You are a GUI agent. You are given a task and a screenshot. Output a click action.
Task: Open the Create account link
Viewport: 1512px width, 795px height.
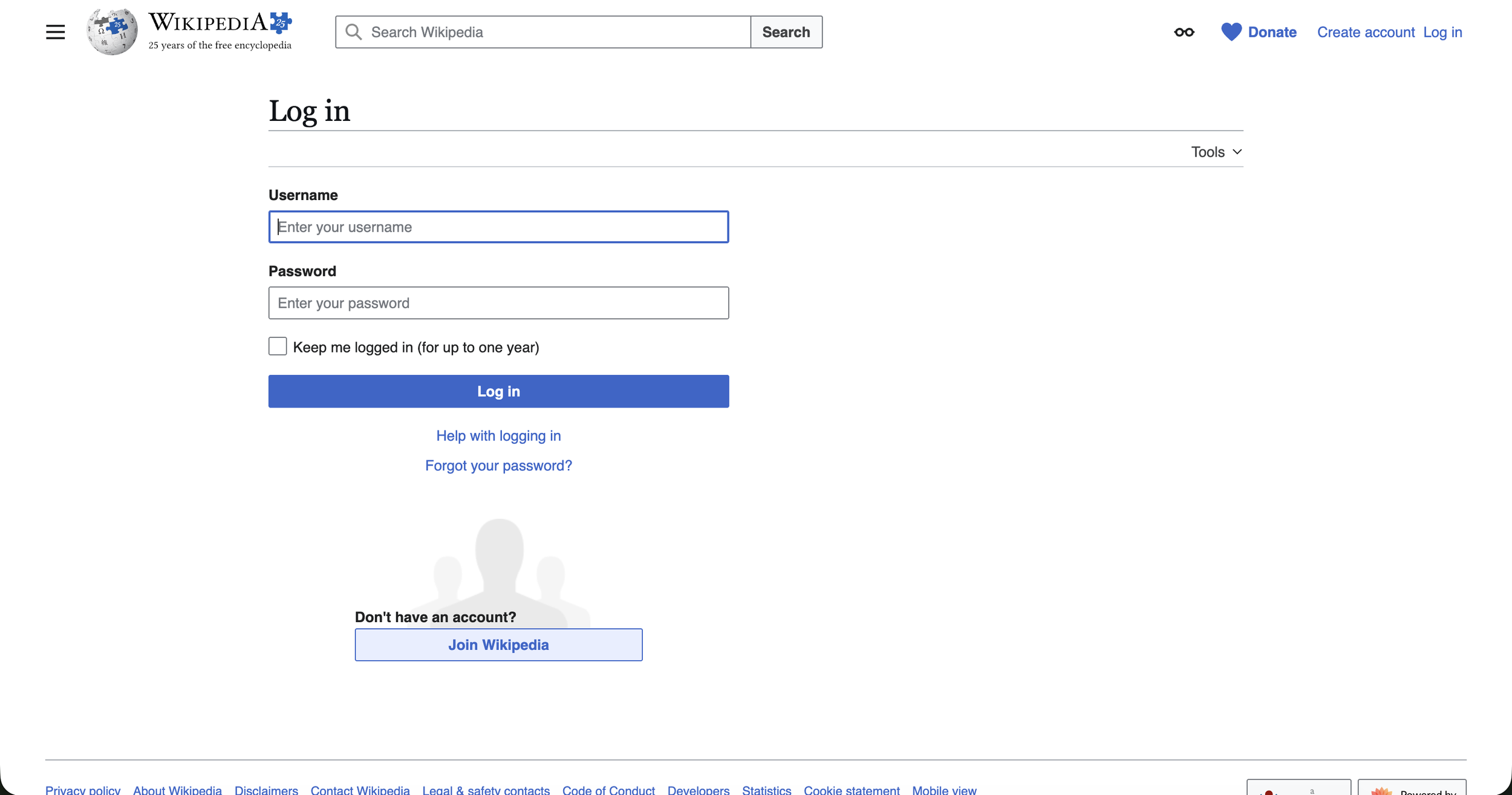pos(1366,32)
